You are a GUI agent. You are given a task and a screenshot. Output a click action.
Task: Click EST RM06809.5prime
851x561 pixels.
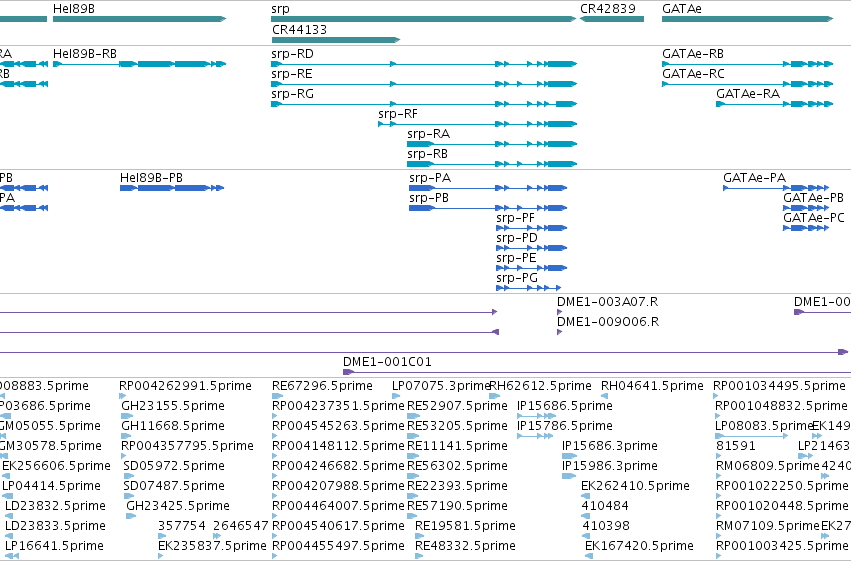pyautogui.click(x=767, y=467)
